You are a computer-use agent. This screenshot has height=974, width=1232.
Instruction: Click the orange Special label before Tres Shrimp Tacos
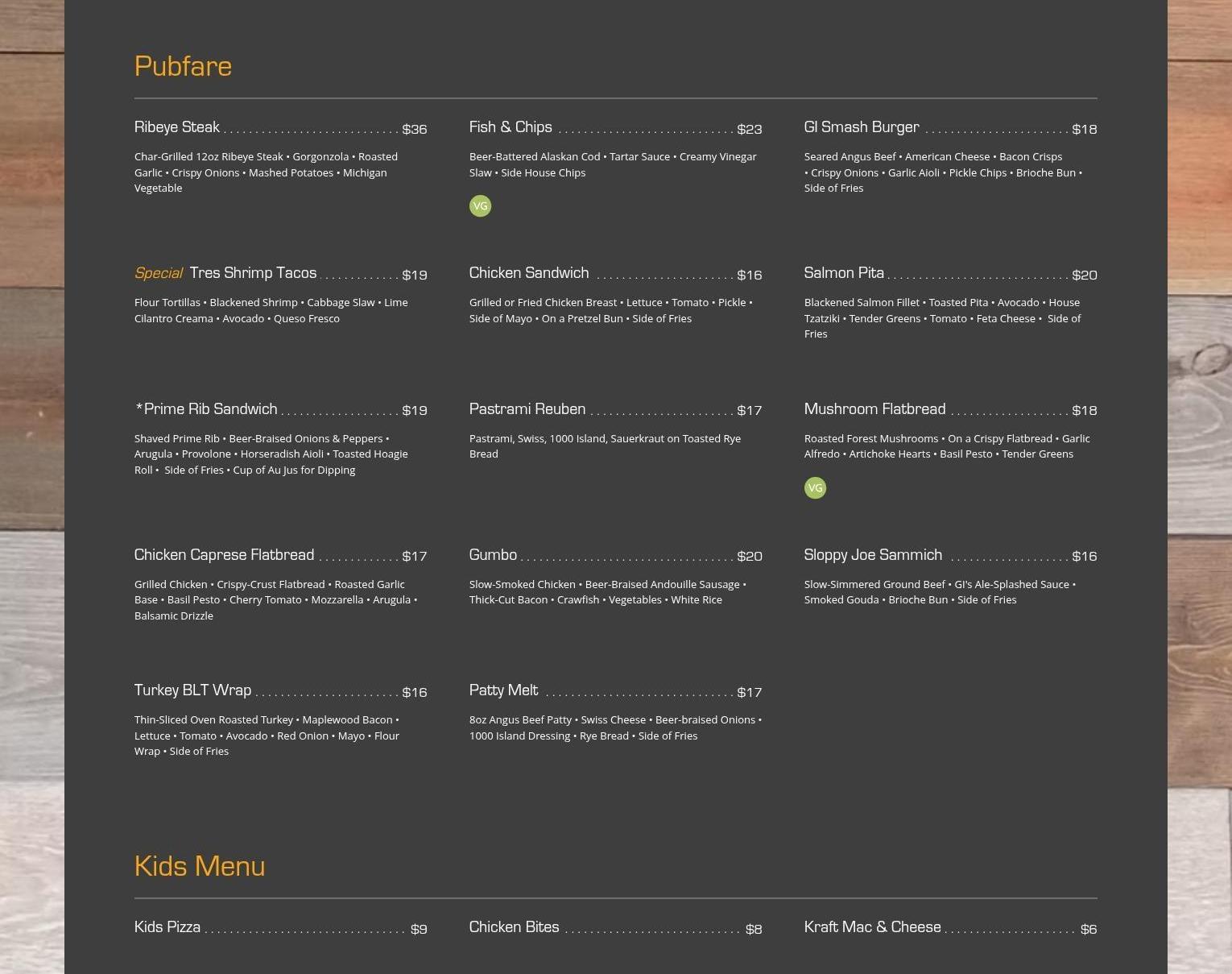(x=159, y=273)
